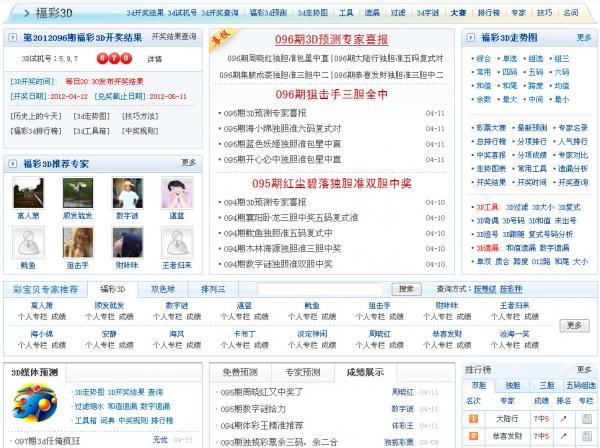Viewport: 600px width, 448px height.
Task: Select 福彩3D expert recommendation tab
Action: click(112, 289)
